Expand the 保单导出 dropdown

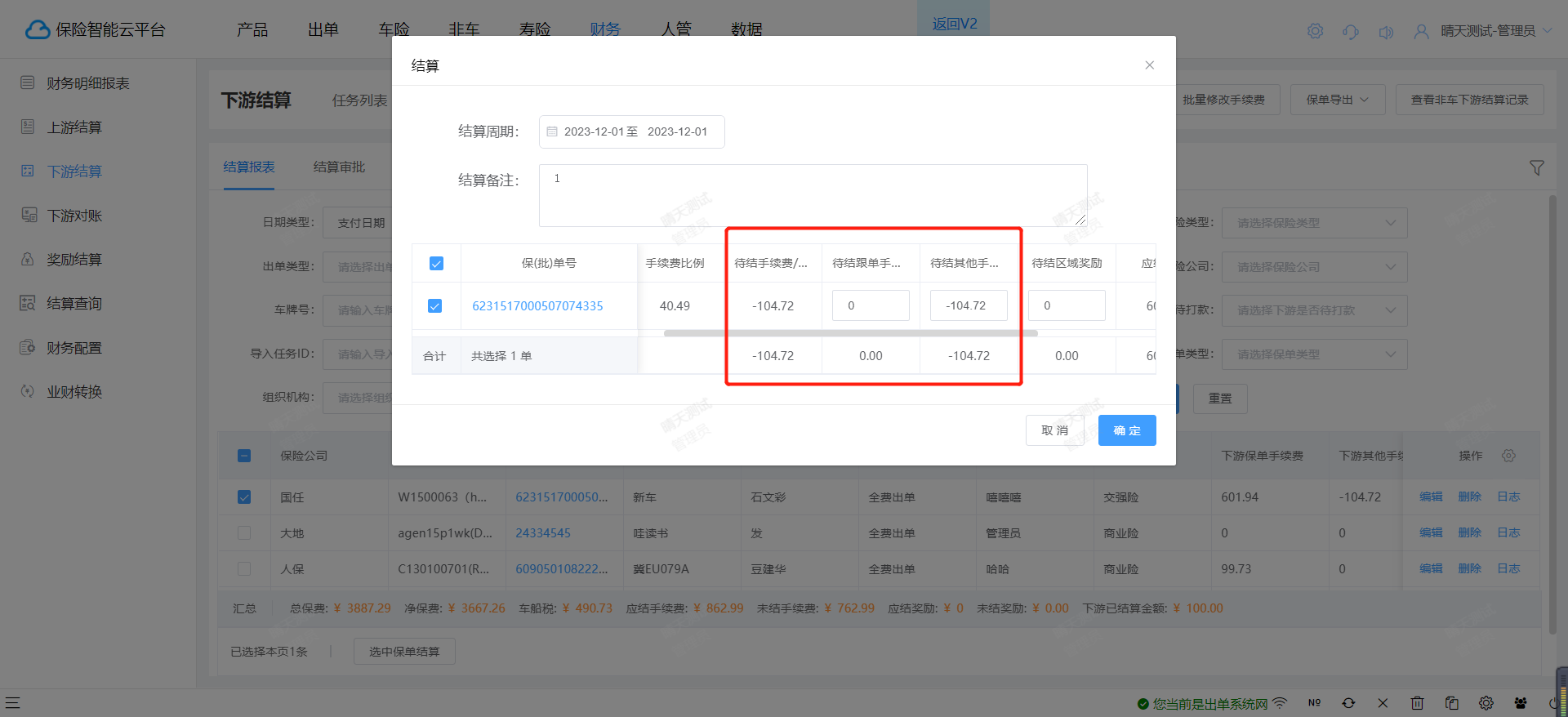[1338, 100]
